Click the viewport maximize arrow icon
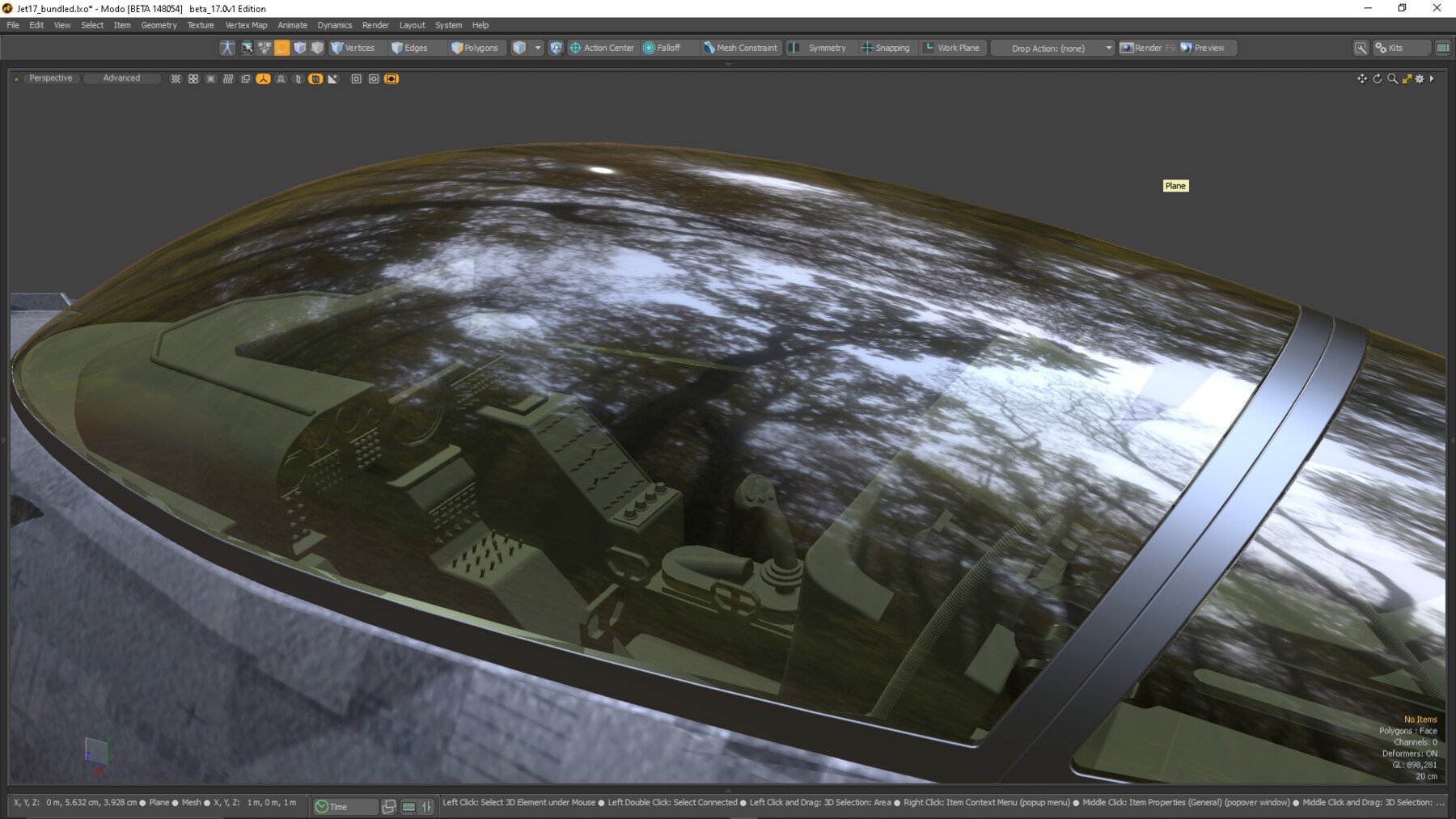This screenshot has height=819, width=1456. tap(1407, 78)
